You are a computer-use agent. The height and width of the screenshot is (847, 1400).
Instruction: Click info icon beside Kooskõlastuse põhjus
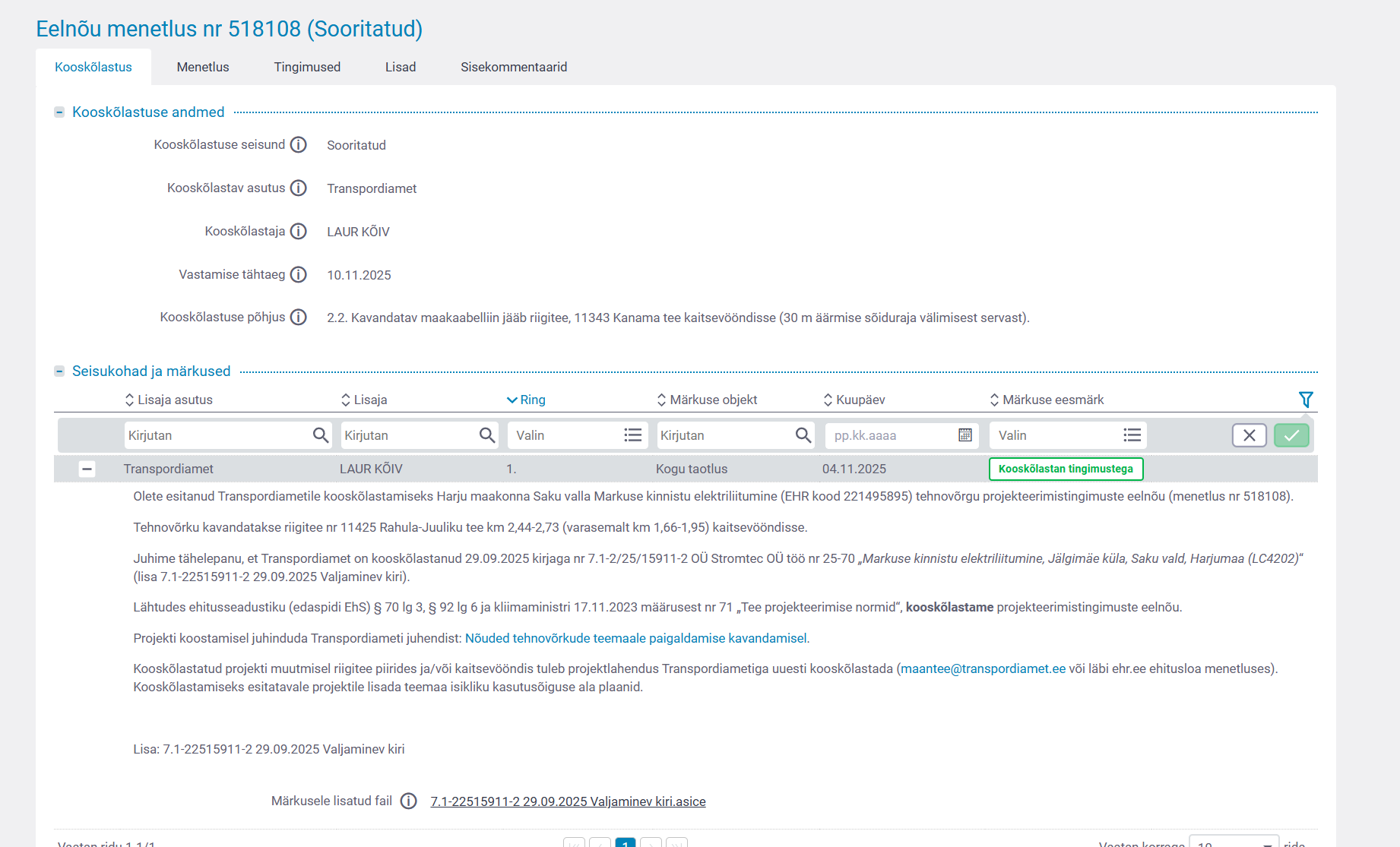tap(299, 317)
